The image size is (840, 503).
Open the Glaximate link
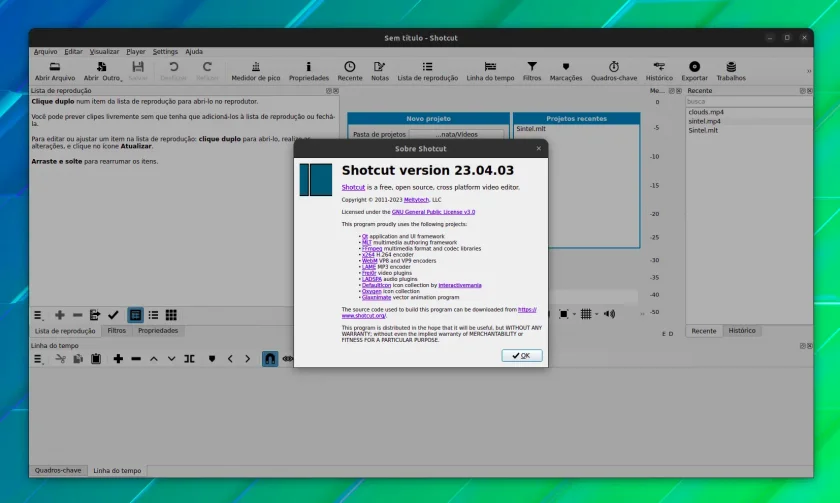[376, 297]
